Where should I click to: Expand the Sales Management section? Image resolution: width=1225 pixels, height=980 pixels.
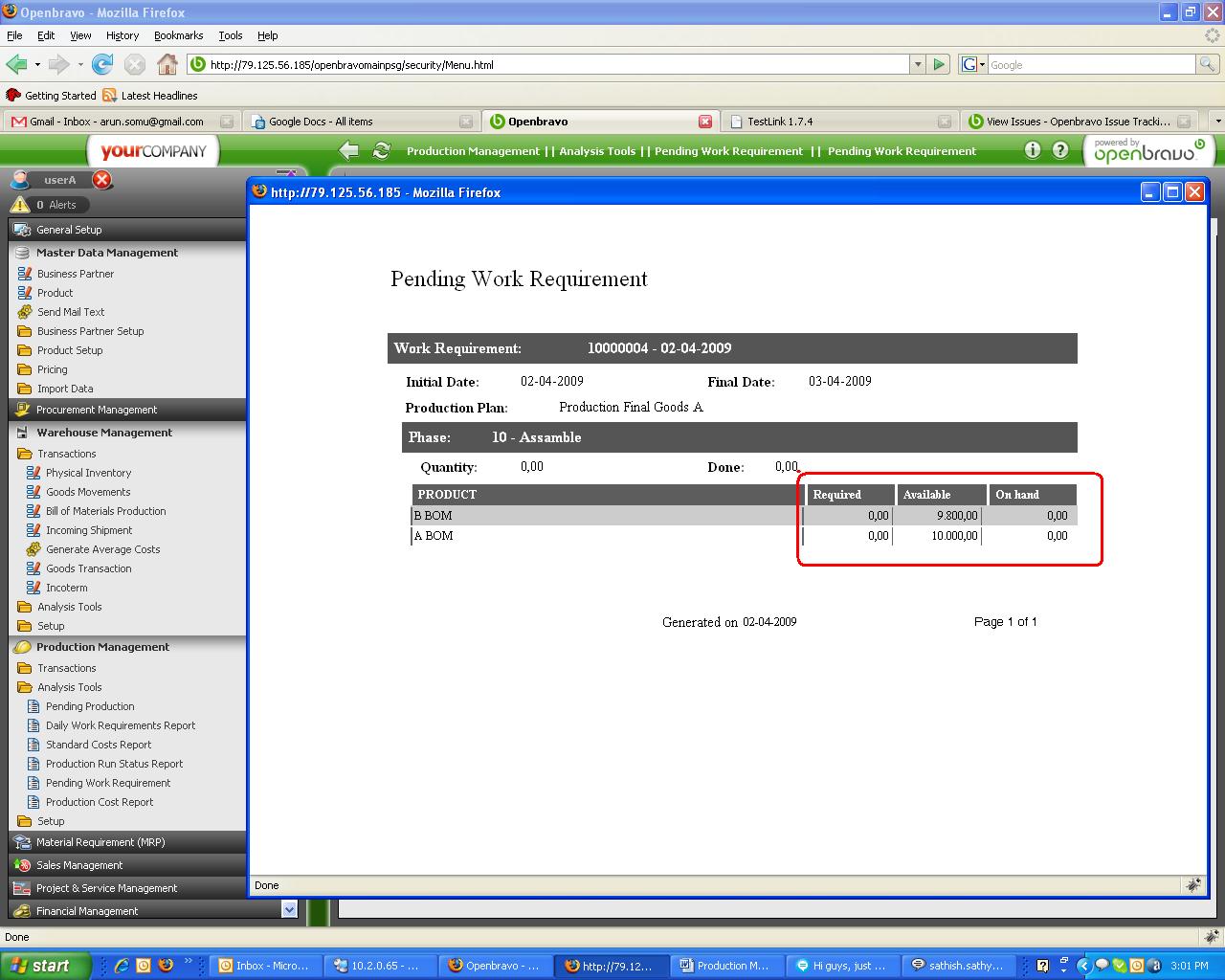click(79, 865)
